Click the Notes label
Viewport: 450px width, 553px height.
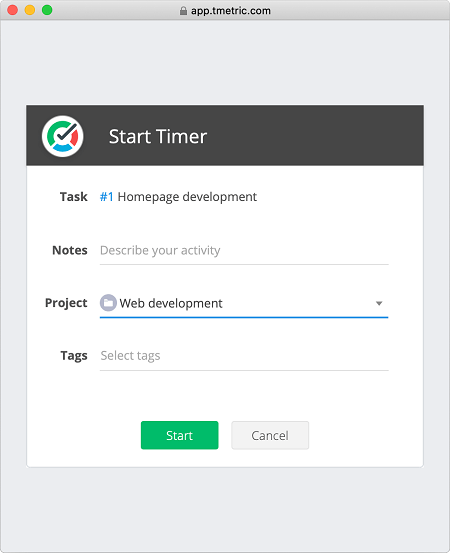(x=70, y=250)
